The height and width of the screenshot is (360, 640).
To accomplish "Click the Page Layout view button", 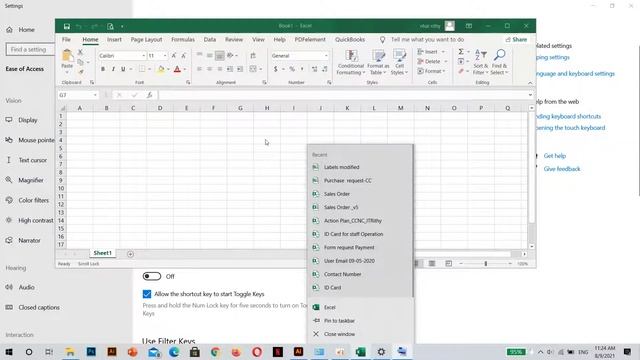I will pos(432,264).
